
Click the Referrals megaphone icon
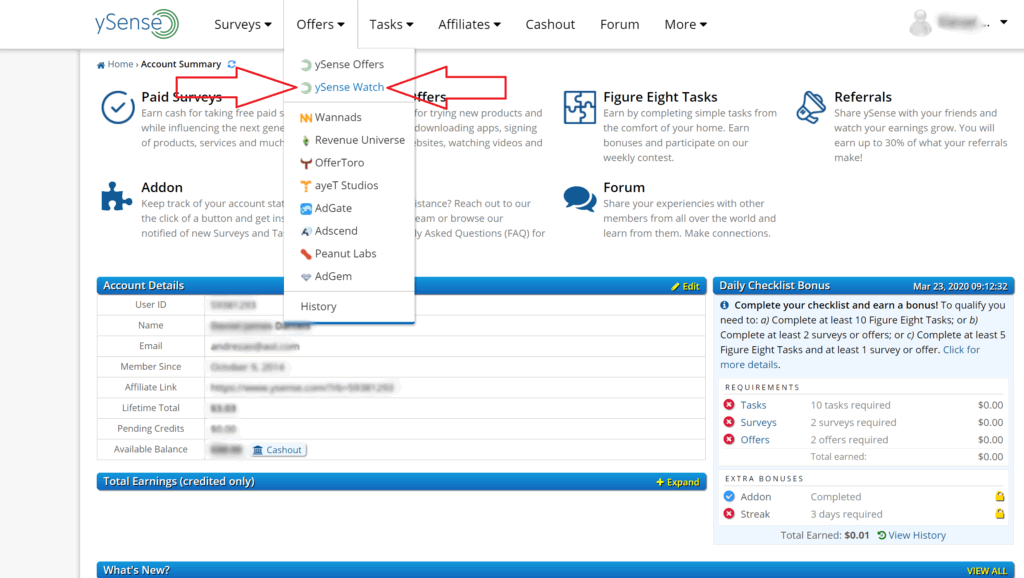pyautogui.click(x=811, y=107)
